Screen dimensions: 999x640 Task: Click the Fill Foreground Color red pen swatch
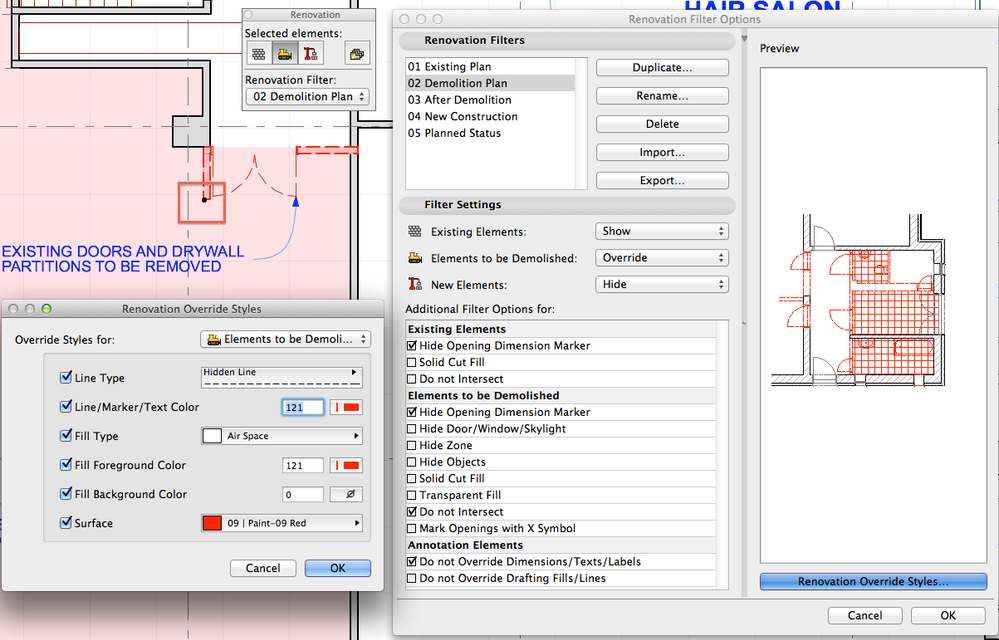coord(346,465)
